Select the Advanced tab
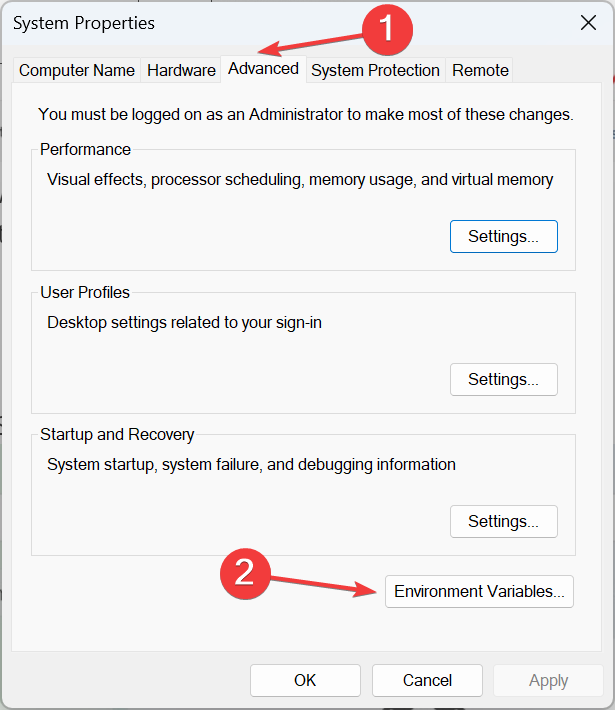Screen dimensions: 615x710 [263, 69]
